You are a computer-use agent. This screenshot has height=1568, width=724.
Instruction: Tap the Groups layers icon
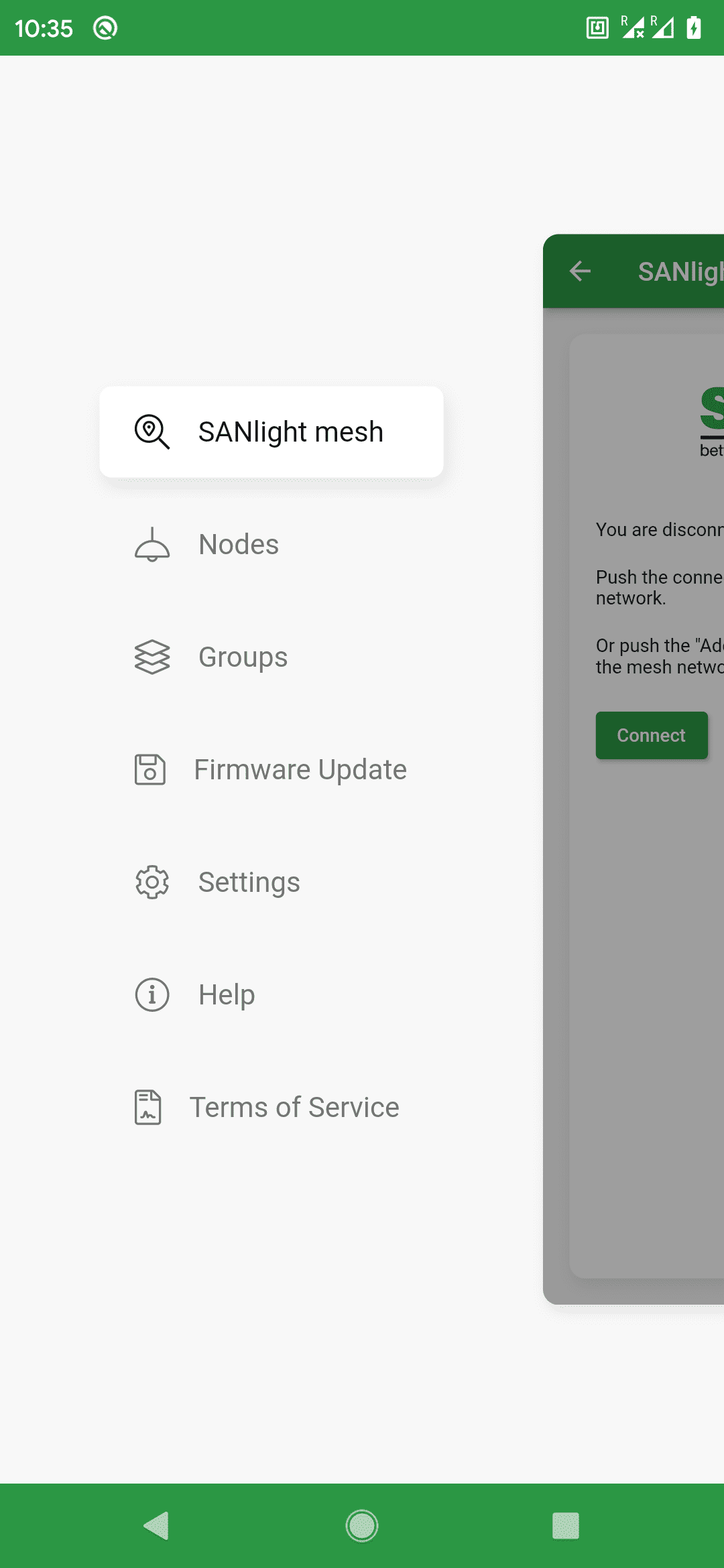pyautogui.click(x=152, y=657)
